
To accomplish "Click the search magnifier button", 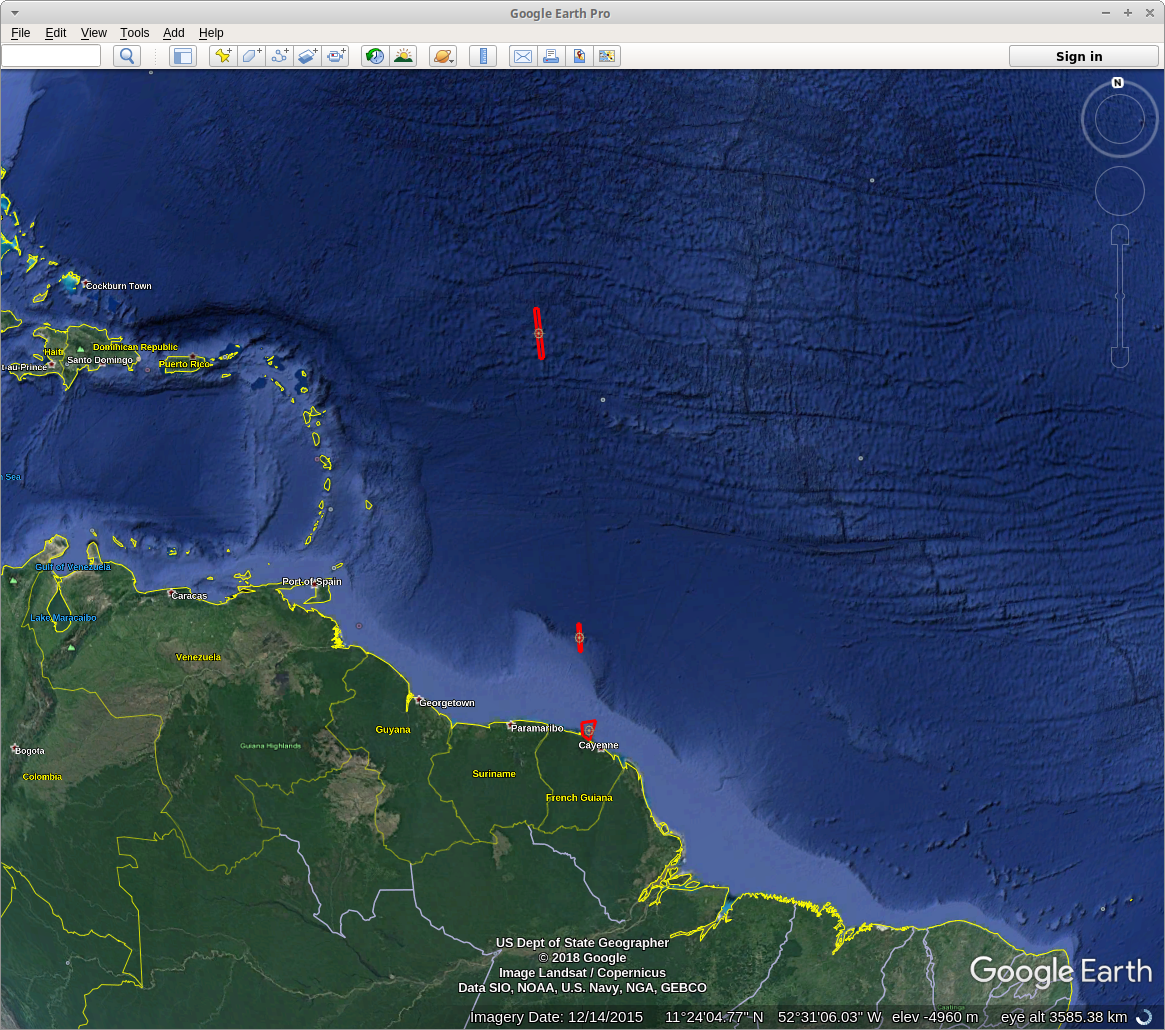I will (x=127, y=56).
